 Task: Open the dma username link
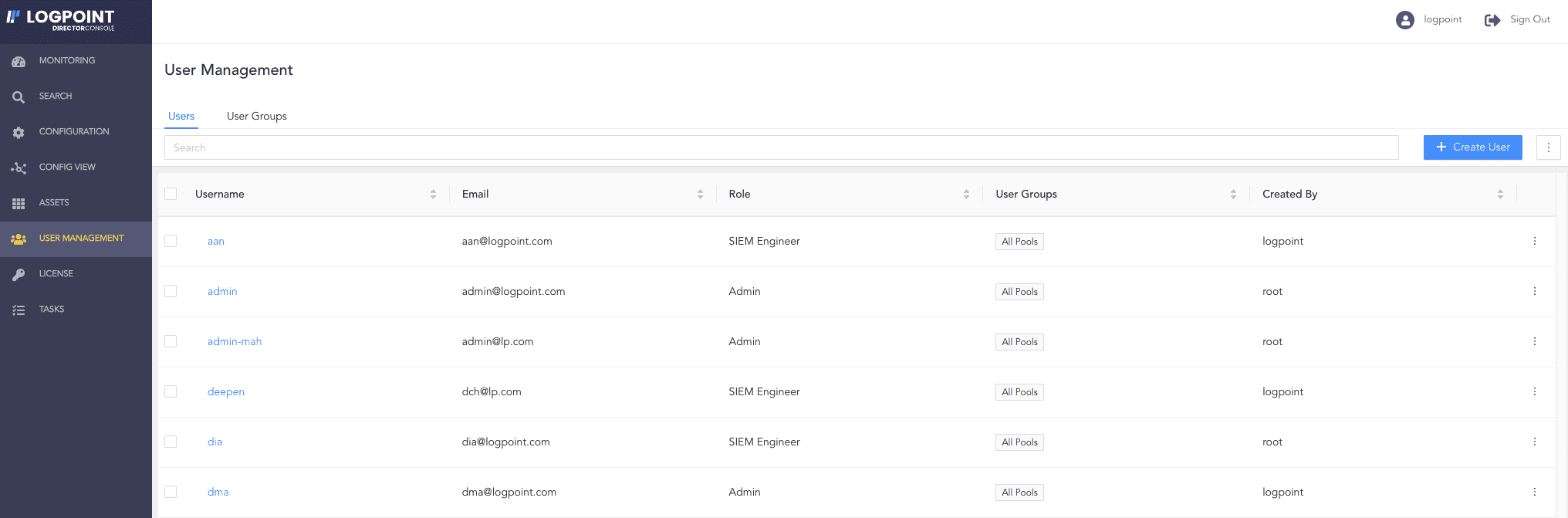point(218,492)
